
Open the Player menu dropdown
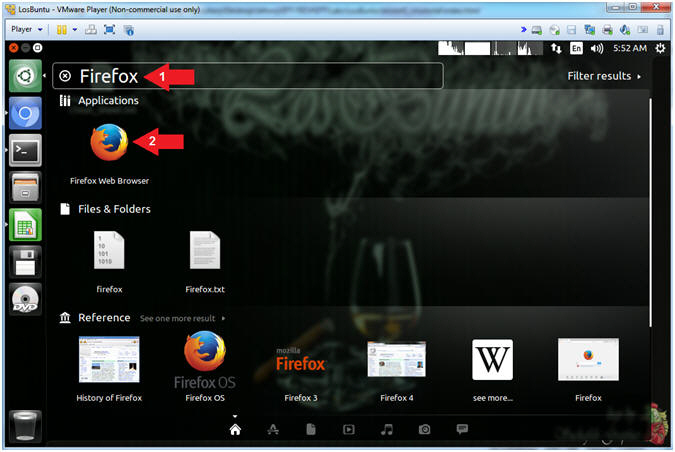point(27,29)
